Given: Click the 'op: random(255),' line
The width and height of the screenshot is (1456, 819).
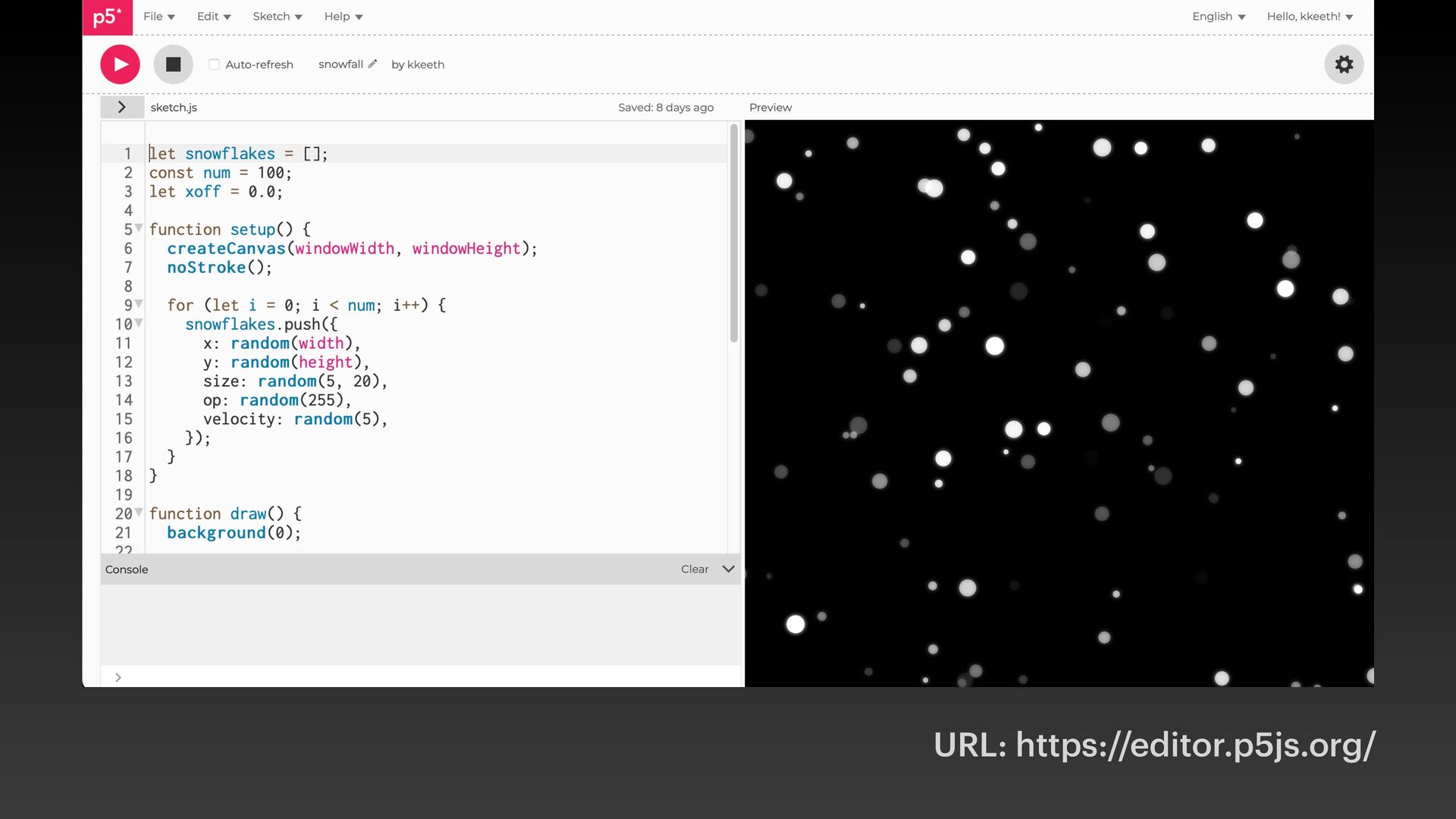Looking at the screenshot, I should pyautogui.click(x=277, y=400).
